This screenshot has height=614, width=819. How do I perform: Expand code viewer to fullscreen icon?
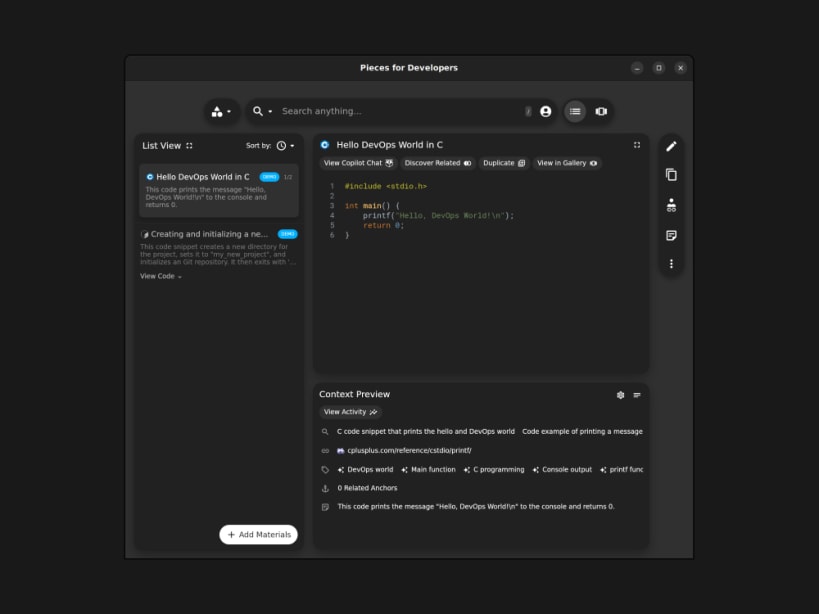coord(637,145)
